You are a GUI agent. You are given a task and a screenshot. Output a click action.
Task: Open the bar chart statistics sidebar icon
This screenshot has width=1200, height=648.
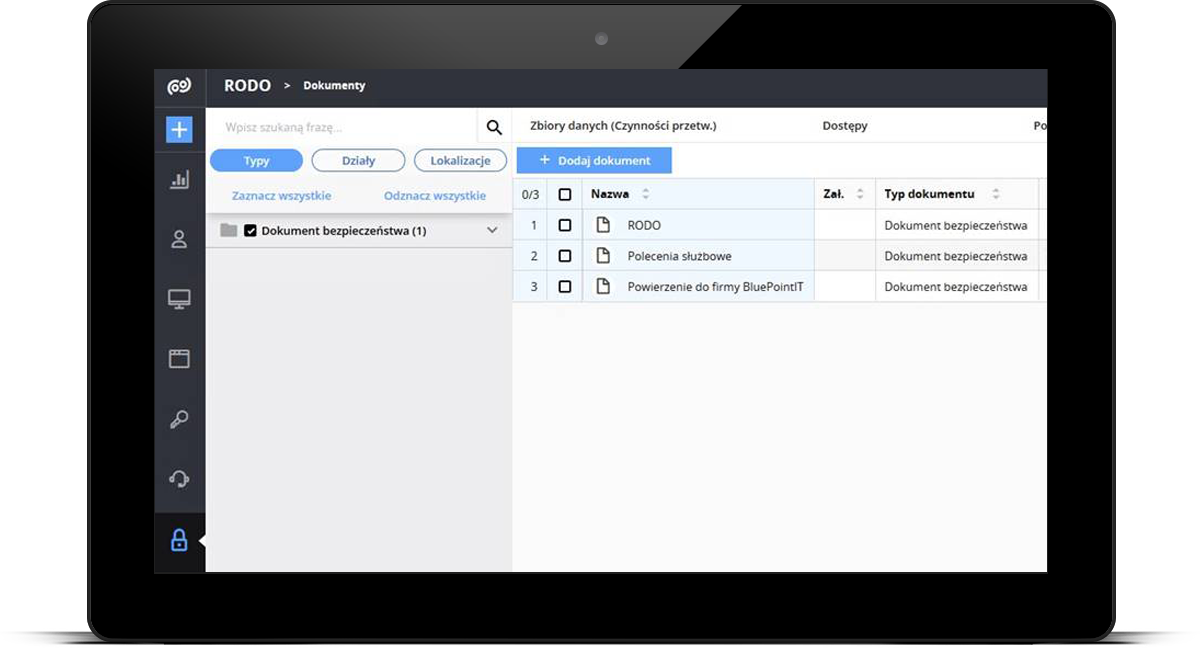click(179, 180)
